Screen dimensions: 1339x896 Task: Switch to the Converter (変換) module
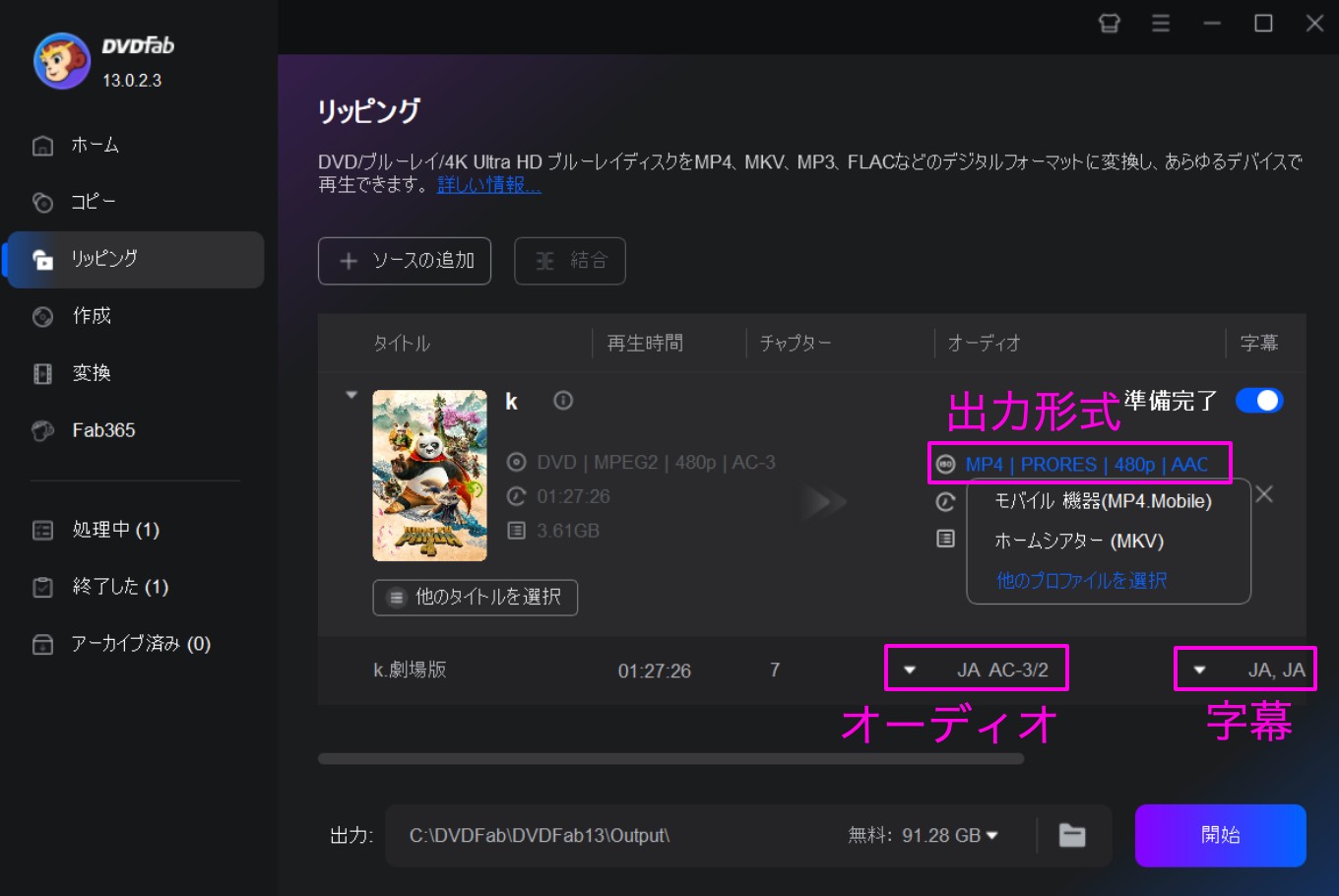click(72, 373)
